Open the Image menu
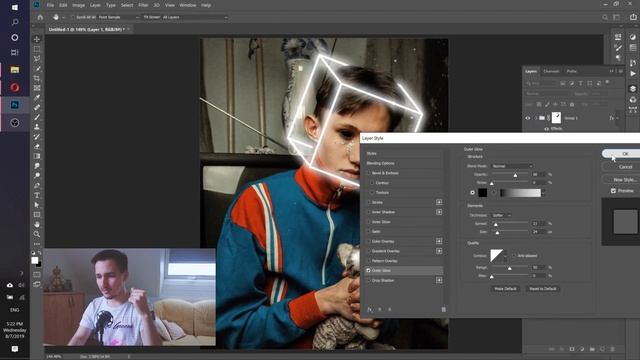Image resolution: width=640 pixels, height=360 pixels. click(78, 5)
